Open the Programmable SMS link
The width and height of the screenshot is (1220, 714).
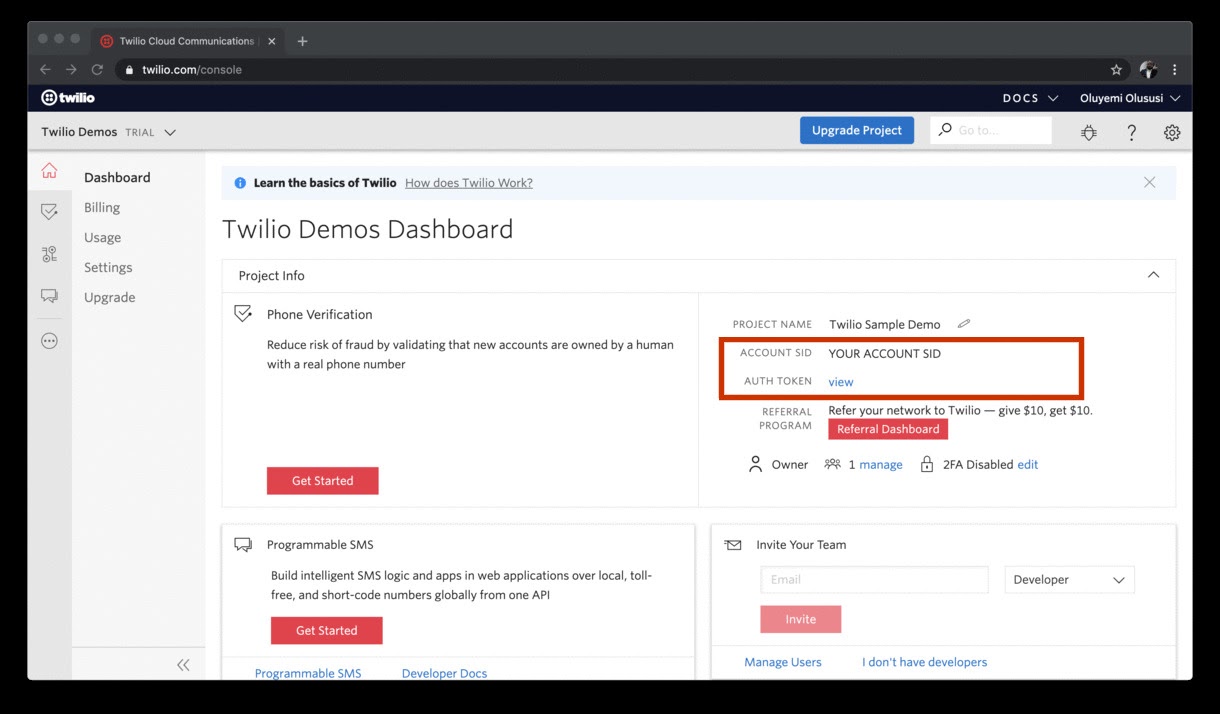(x=308, y=673)
